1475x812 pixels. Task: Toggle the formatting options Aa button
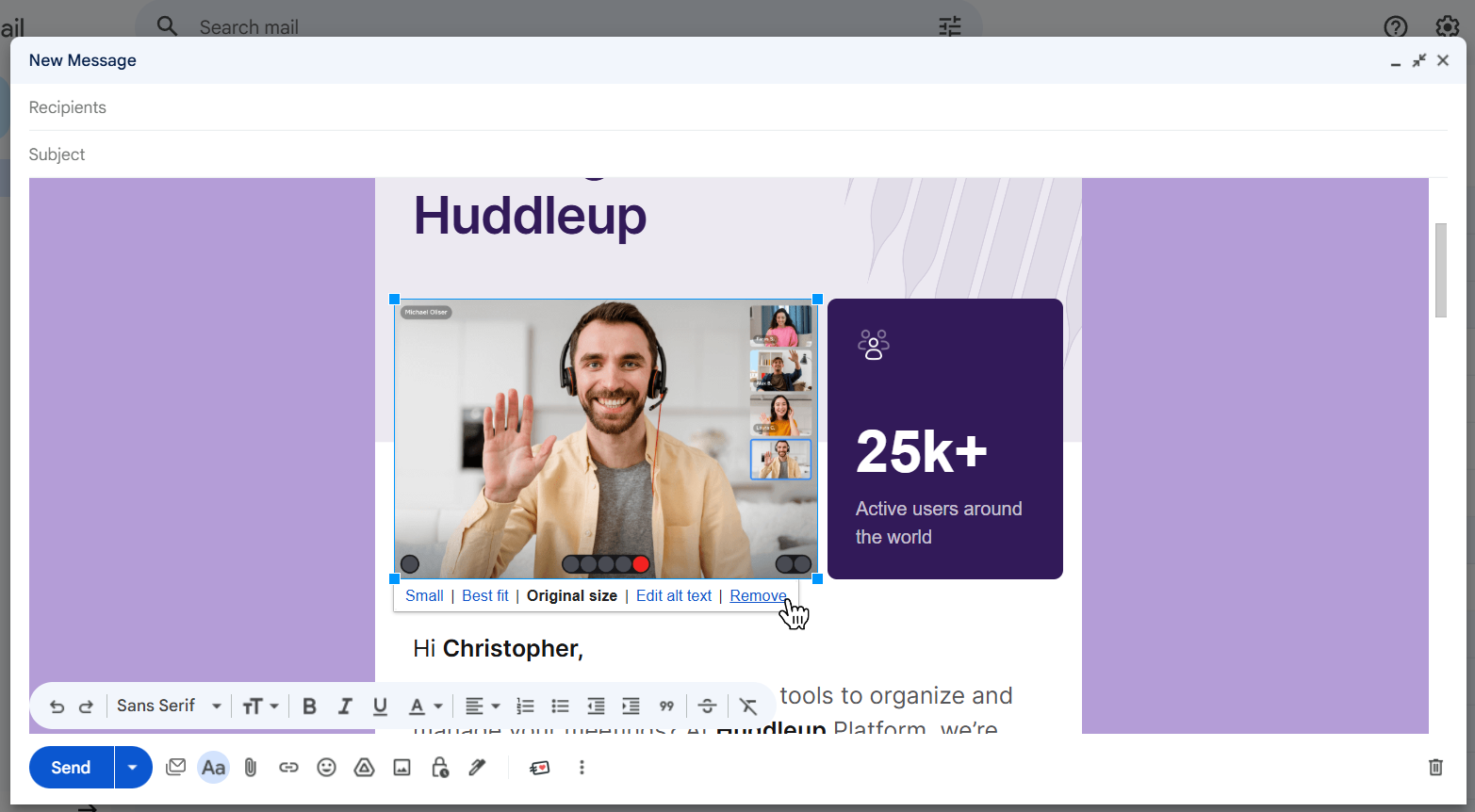tap(214, 768)
